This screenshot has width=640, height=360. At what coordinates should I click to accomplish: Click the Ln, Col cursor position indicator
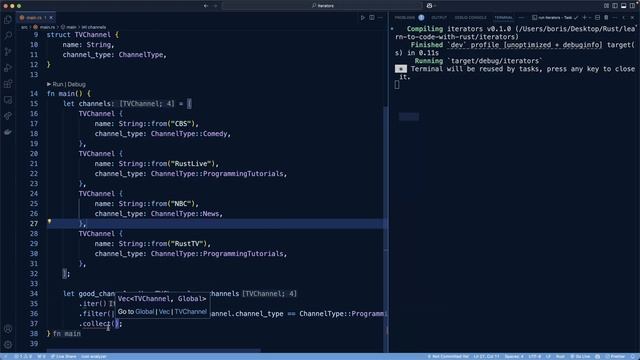[486, 356]
